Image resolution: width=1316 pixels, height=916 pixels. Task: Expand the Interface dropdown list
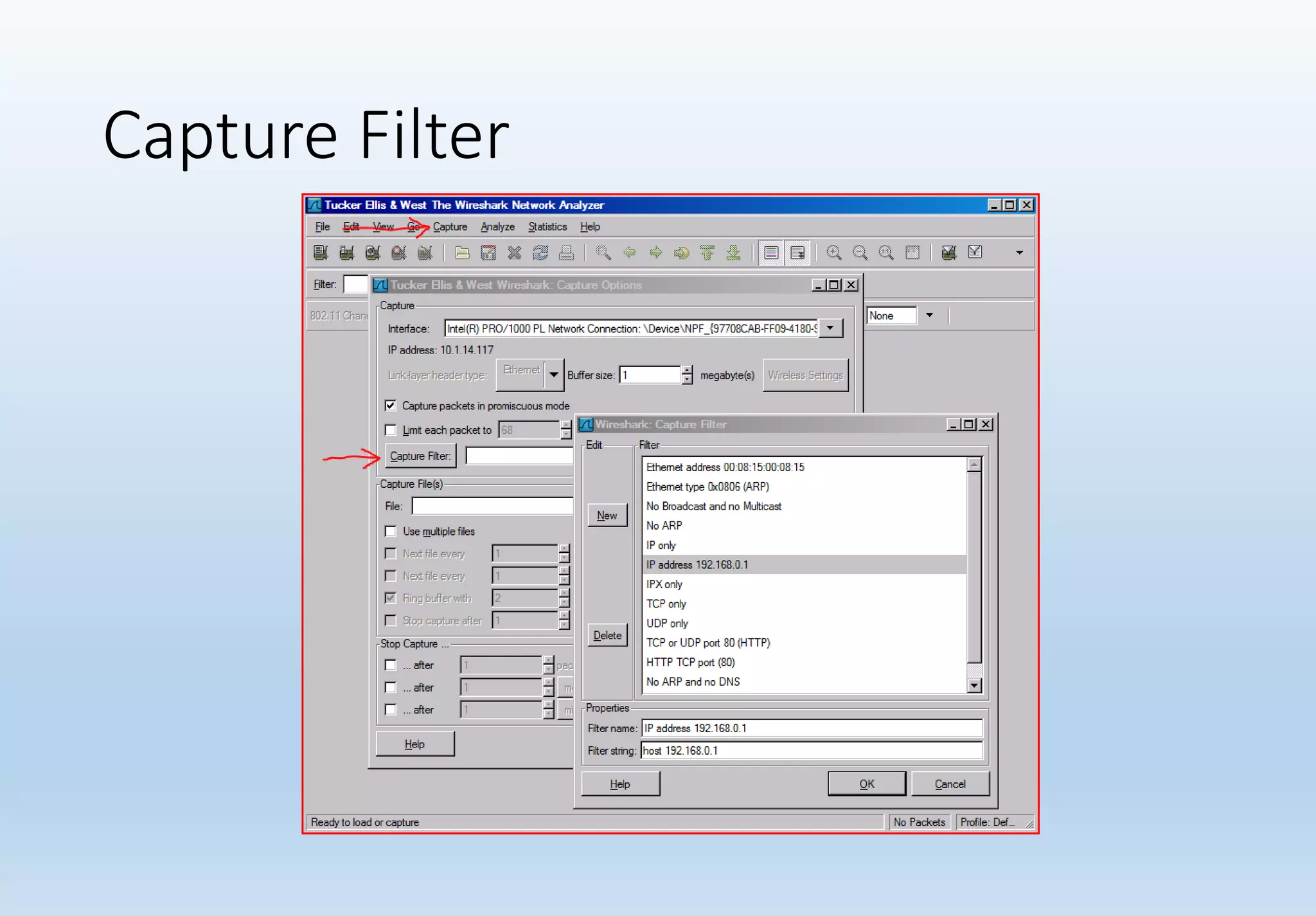point(830,328)
